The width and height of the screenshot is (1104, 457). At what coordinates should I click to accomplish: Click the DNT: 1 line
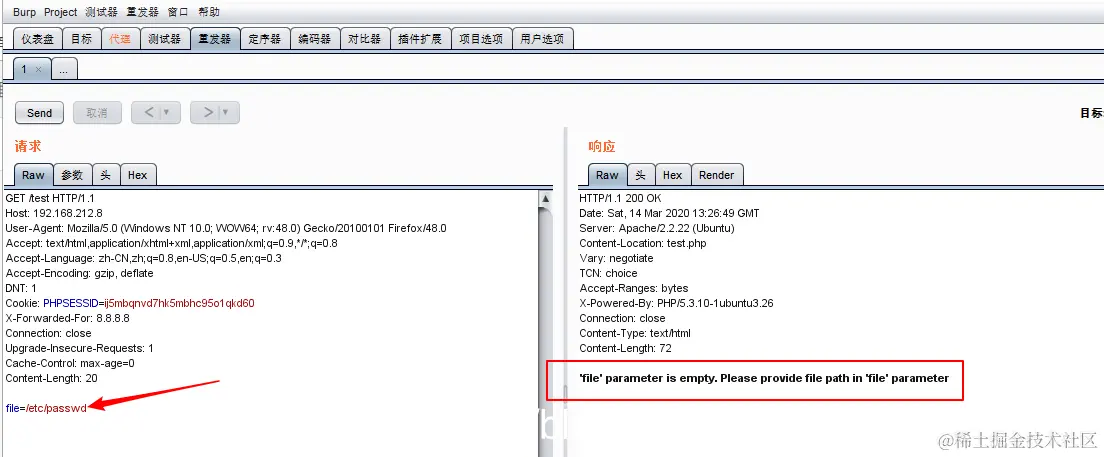click(20, 289)
